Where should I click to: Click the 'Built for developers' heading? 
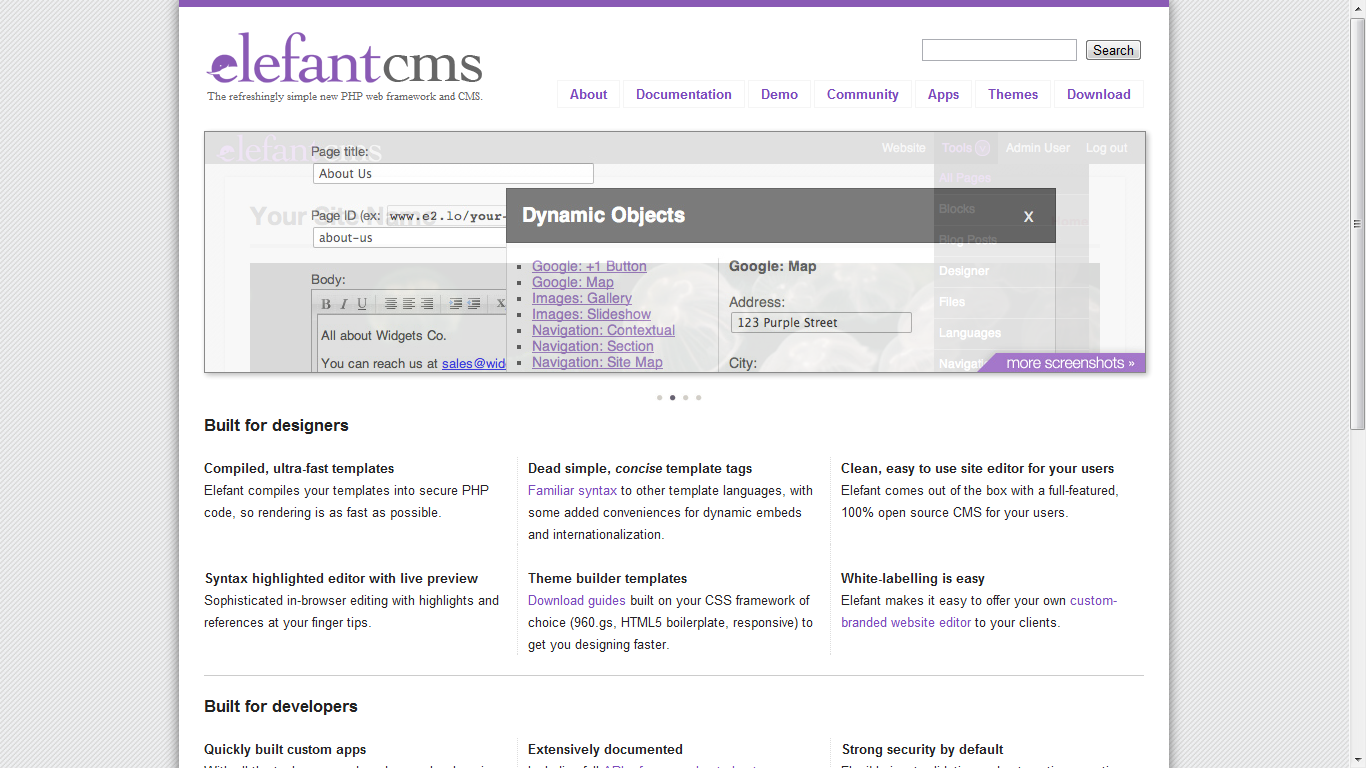(281, 706)
